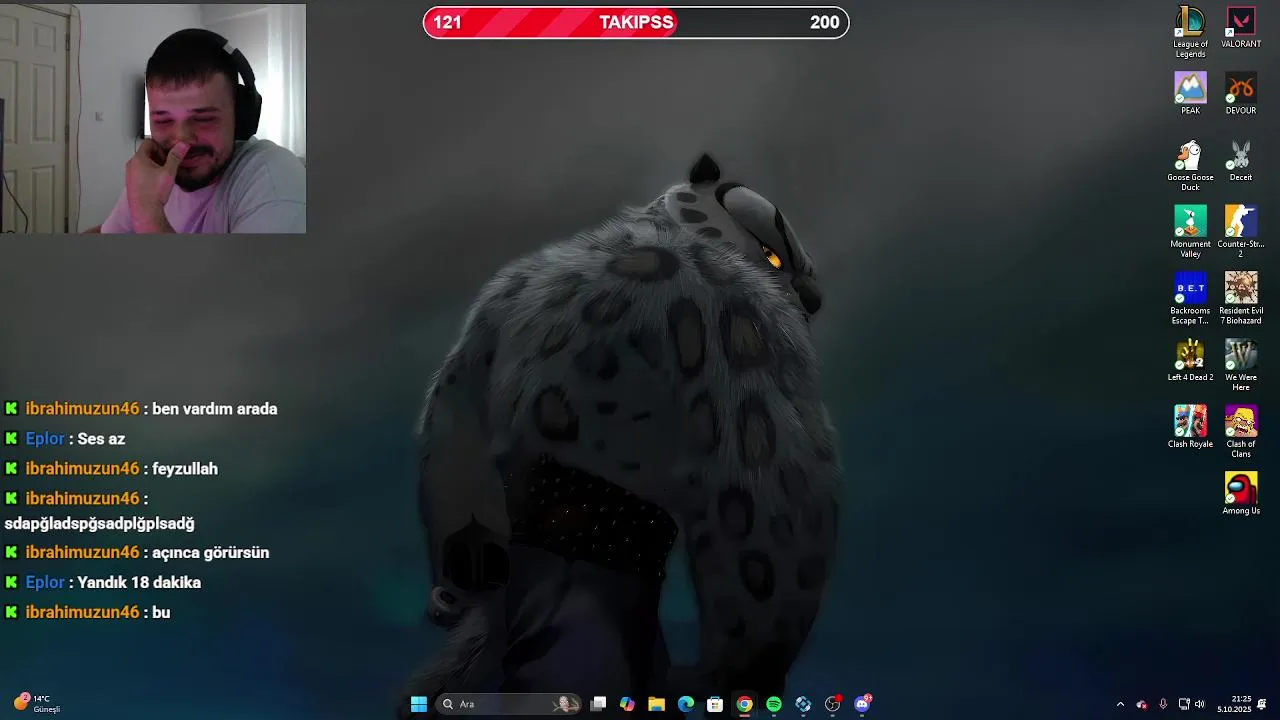The height and width of the screenshot is (720, 1280).
Task: Click chat message 'feyzullah'
Action: coord(185,469)
